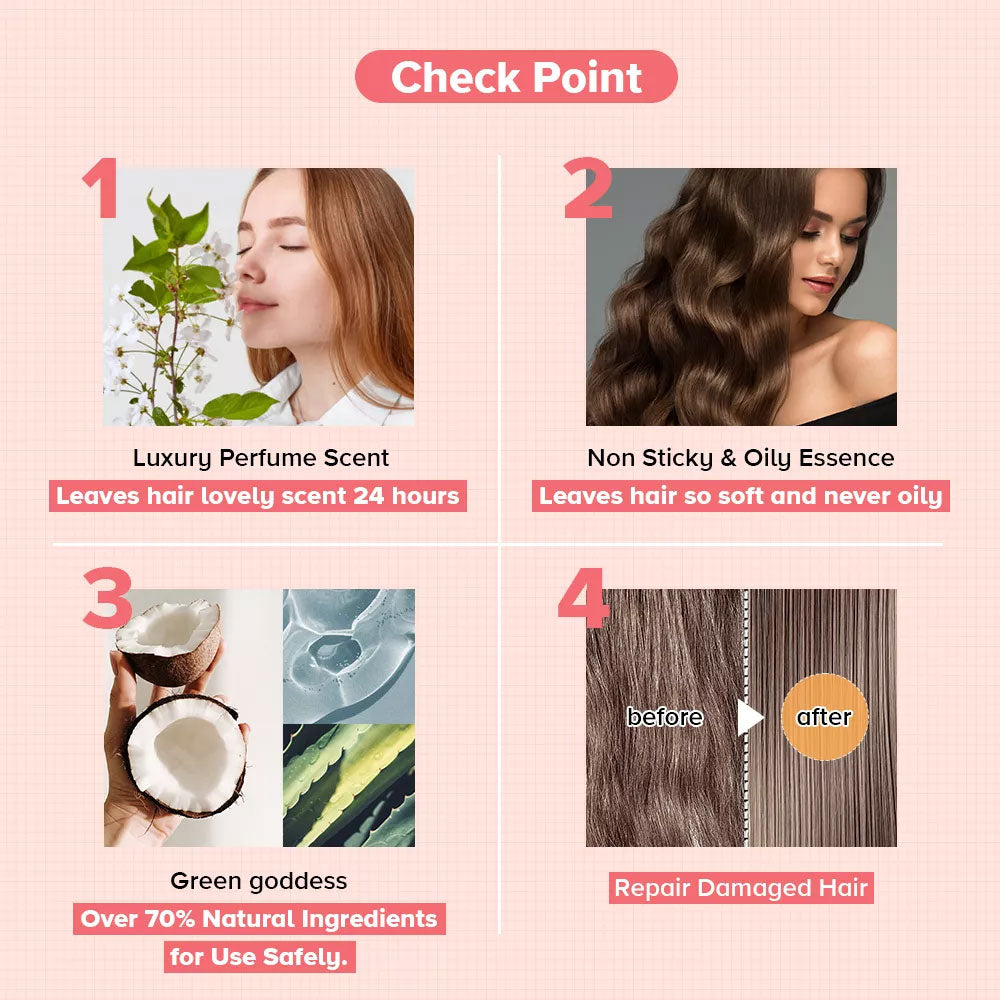Click 'Luxury Perfume Scent' heading
This screenshot has height=1000, width=1000.
click(260, 458)
